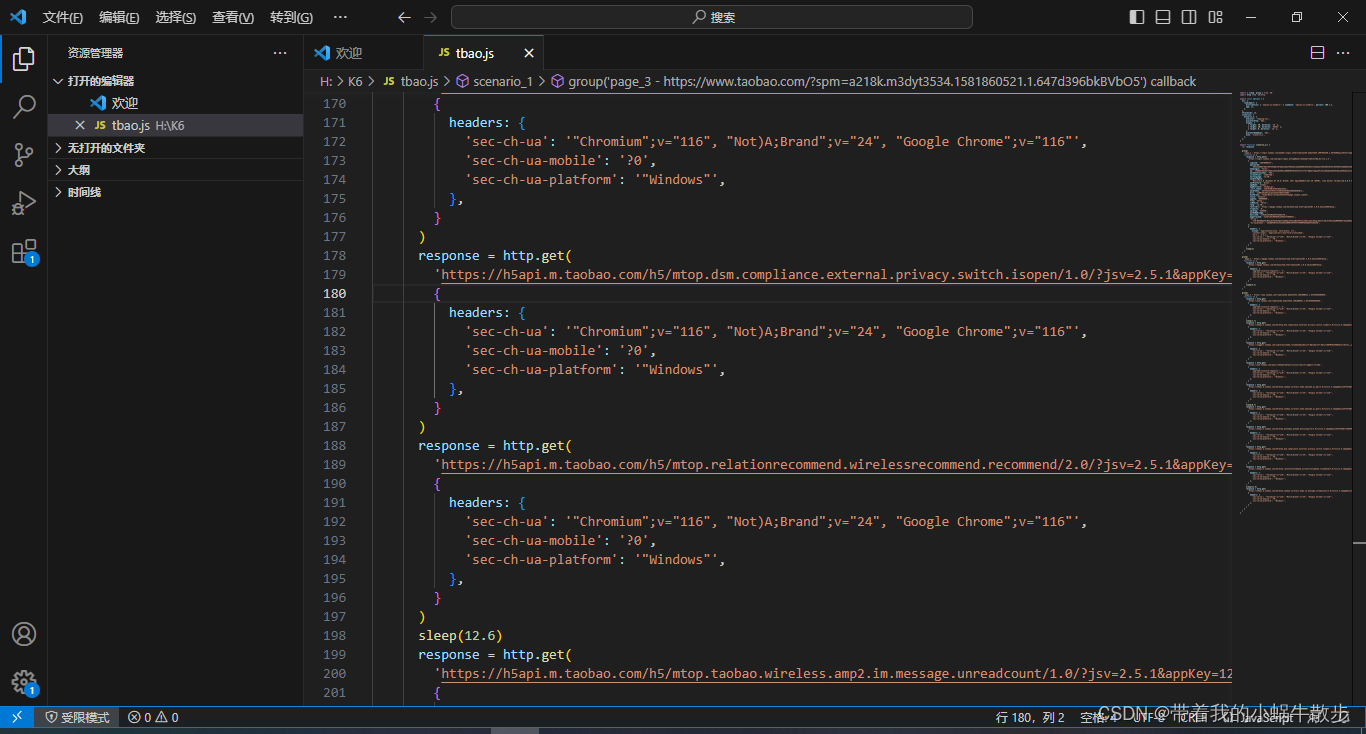Open the Manage gear icon
The width and height of the screenshot is (1366, 734).
click(24, 682)
